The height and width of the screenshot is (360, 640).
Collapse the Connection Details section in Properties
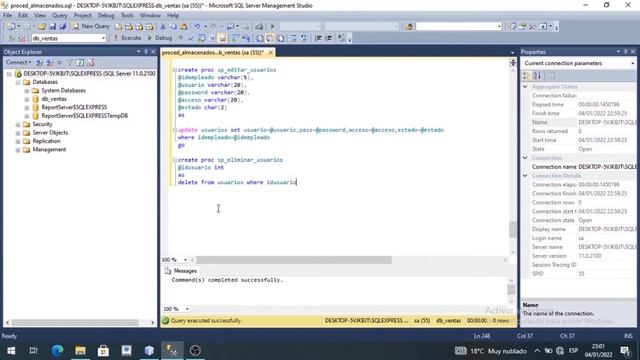[x=525, y=176]
